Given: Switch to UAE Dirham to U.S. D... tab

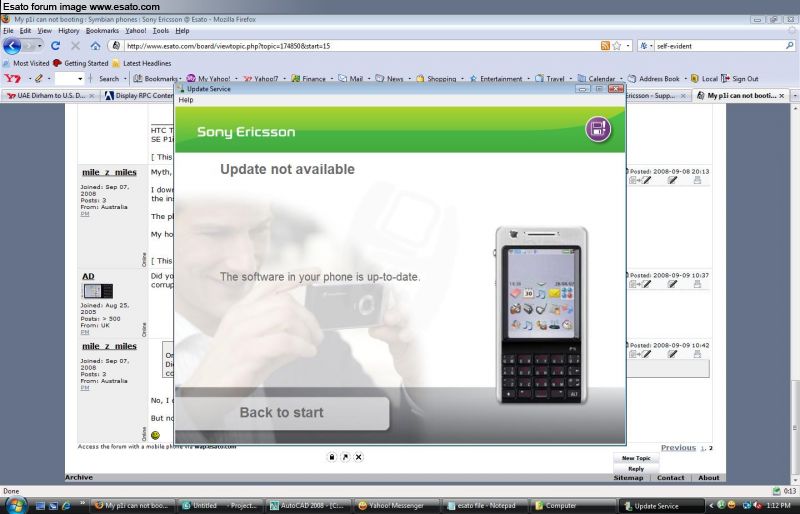Looking at the screenshot, I should click(51, 95).
